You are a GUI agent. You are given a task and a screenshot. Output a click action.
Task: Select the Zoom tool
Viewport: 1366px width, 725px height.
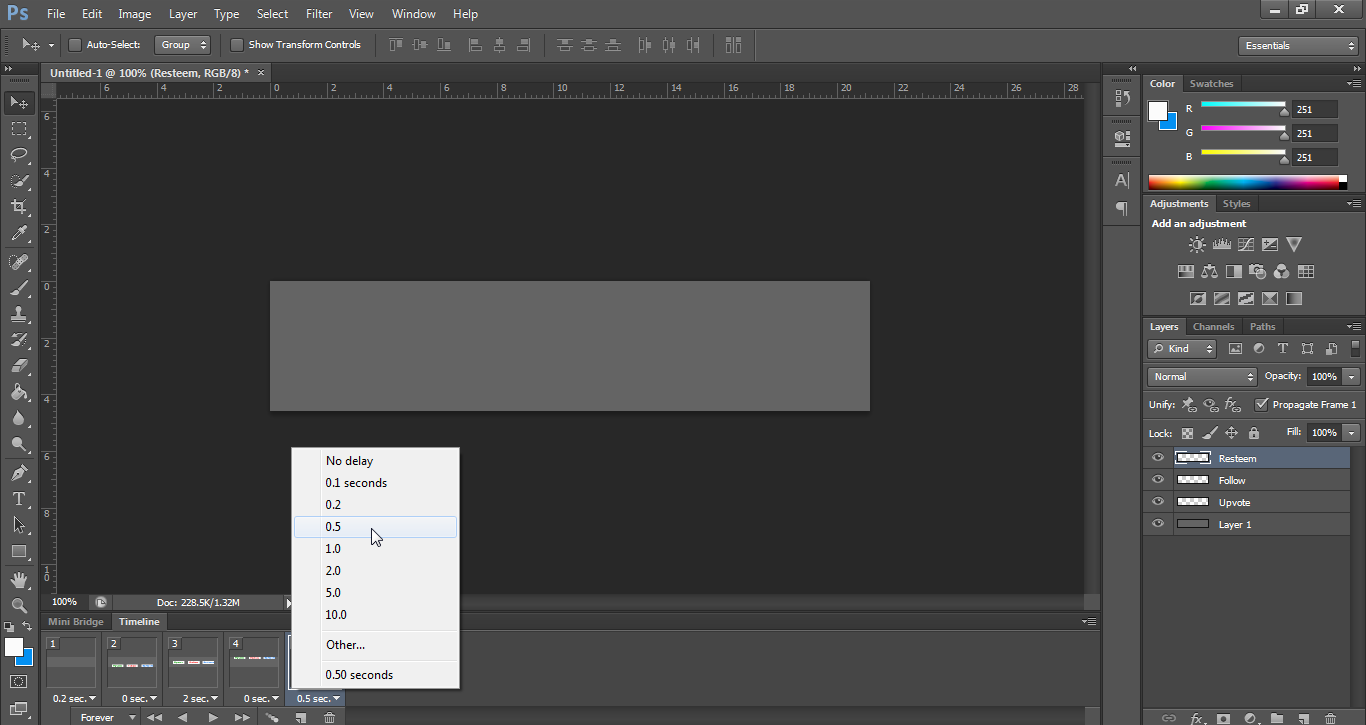[19, 605]
